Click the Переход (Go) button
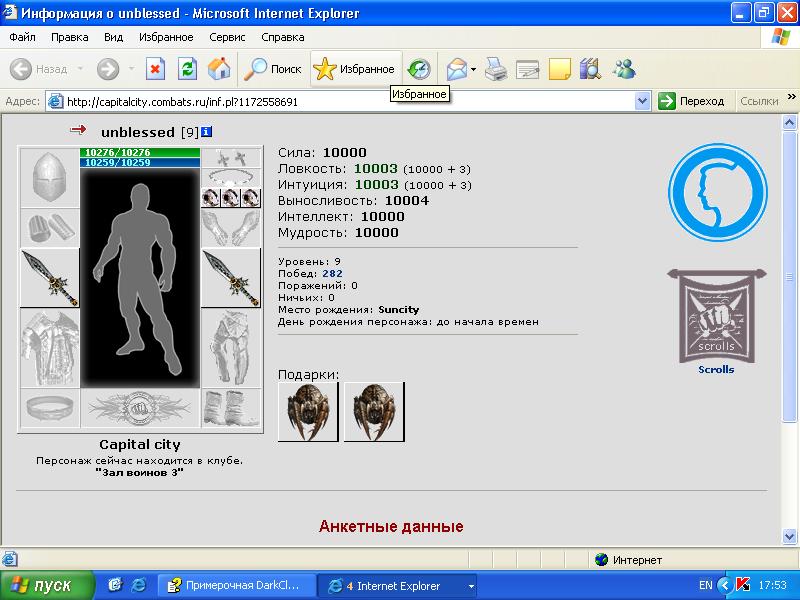Image resolution: width=800 pixels, height=600 pixels. coord(692,101)
